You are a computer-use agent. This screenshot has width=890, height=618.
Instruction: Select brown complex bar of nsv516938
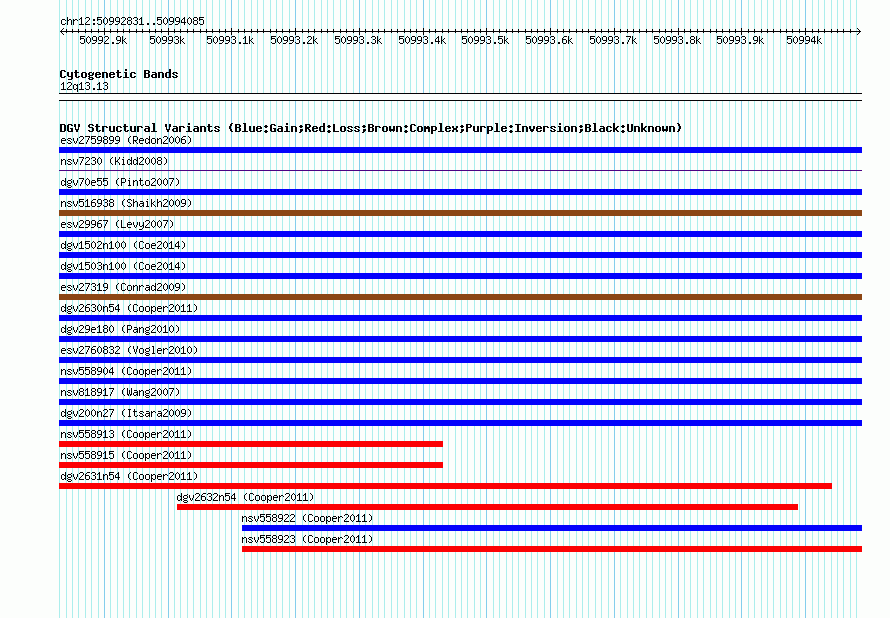click(460, 213)
